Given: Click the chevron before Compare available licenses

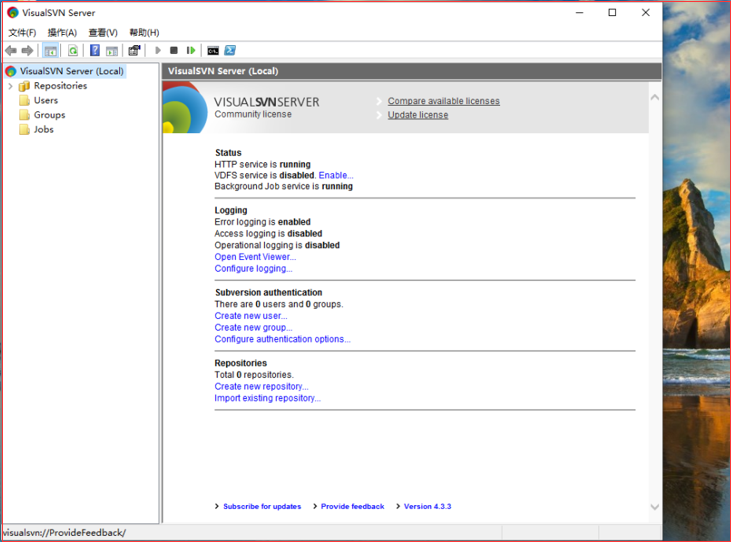Looking at the screenshot, I should [379, 101].
